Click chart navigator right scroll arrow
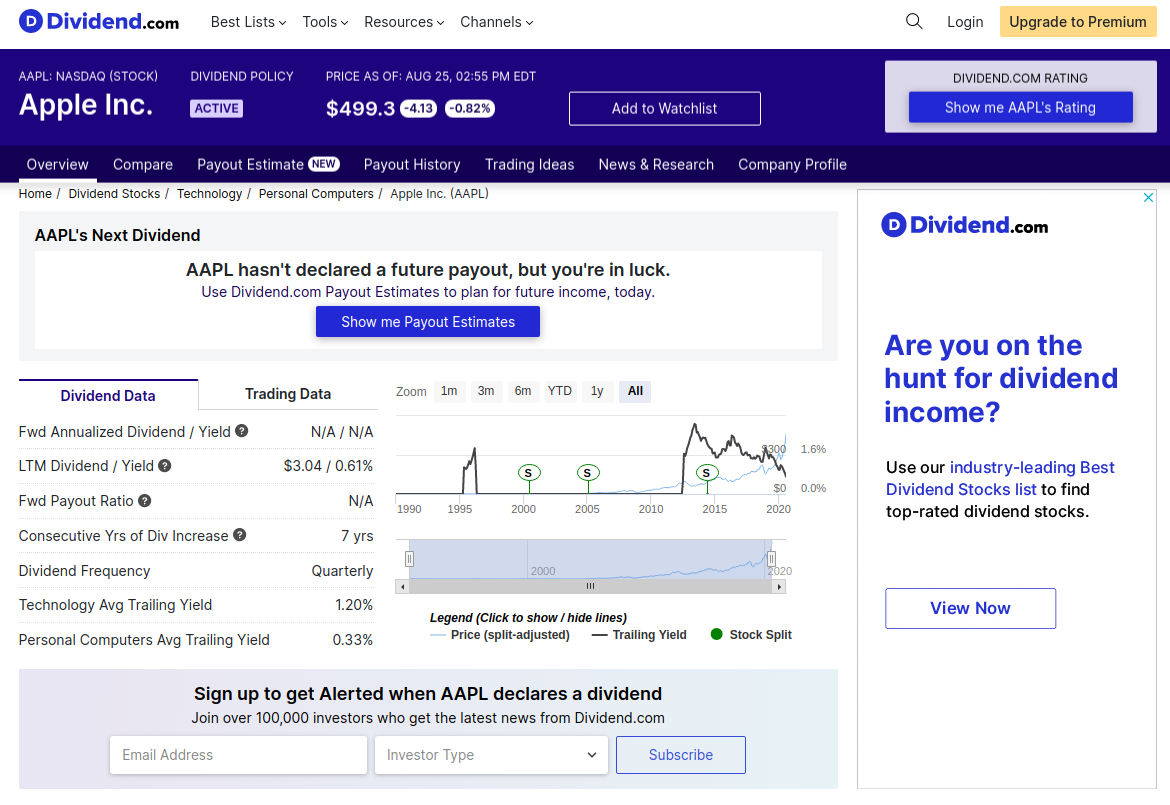 click(779, 586)
